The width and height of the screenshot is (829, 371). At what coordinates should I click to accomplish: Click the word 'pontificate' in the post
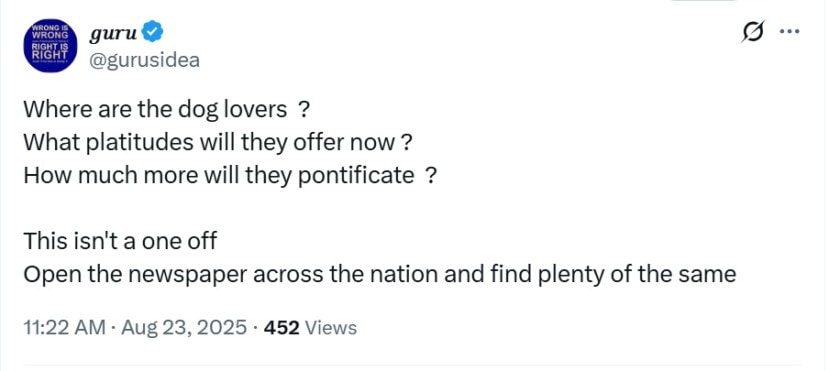(x=356, y=176)
